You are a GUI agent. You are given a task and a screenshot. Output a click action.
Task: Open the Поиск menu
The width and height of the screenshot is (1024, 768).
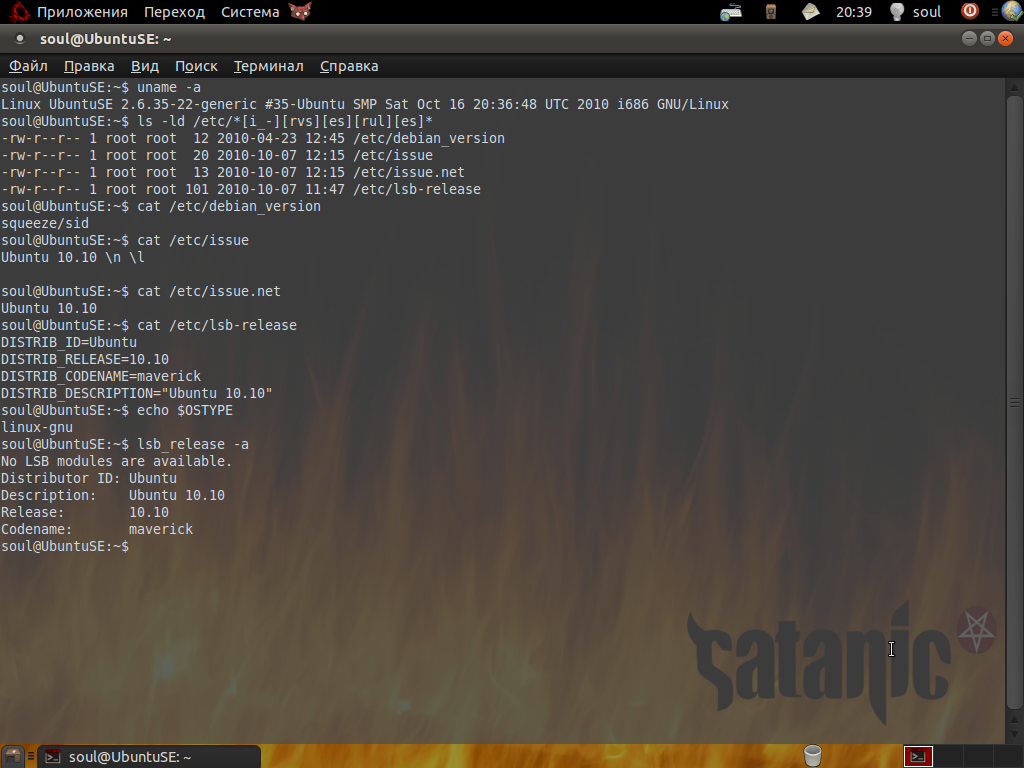196,66
